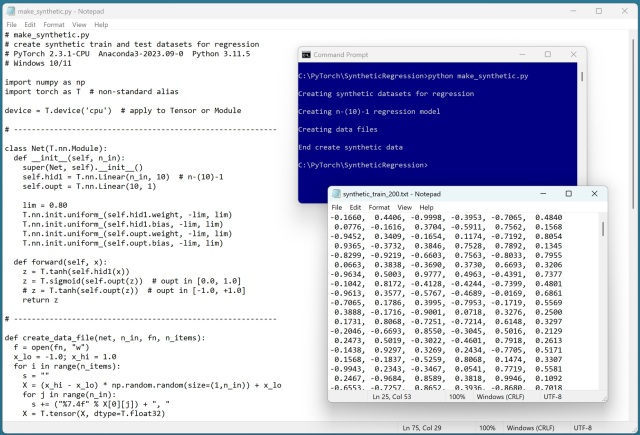The image size is (640, 435).
Task: Close the synthetic_train_200.txt Notepad window
Action: coord(594,193)
